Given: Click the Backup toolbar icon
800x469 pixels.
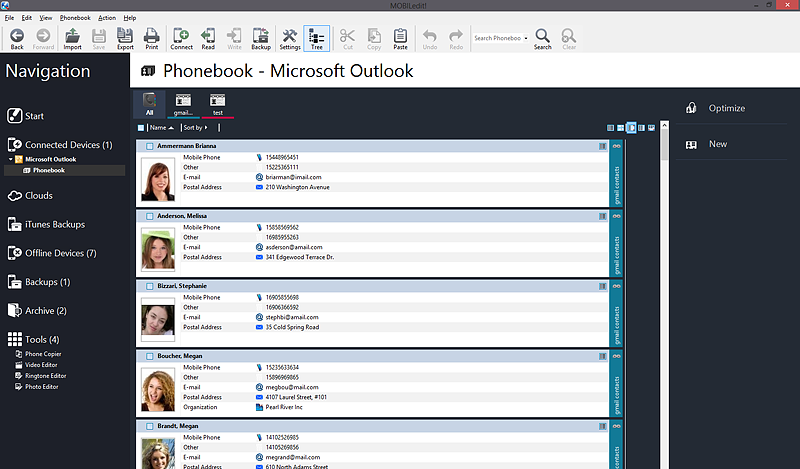Looking at the screenshot, I should [261, 39].
